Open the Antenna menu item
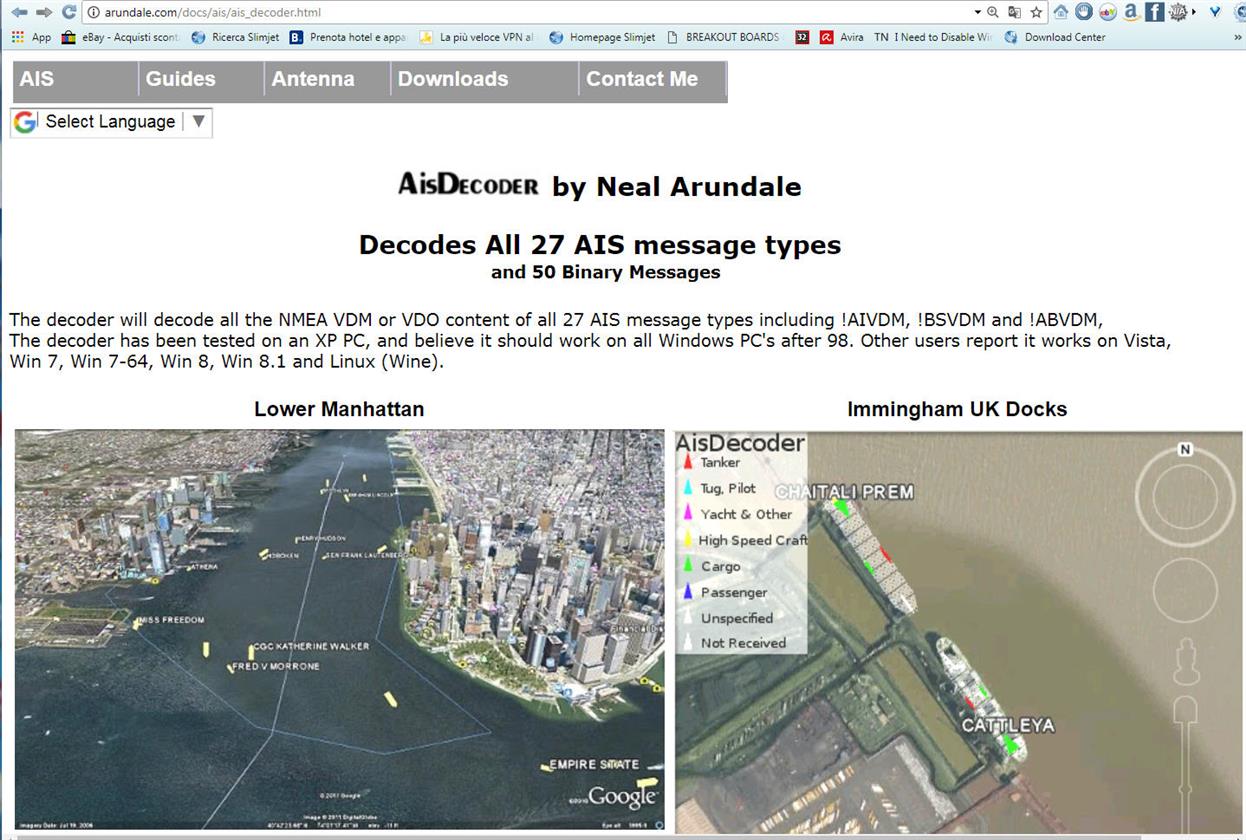 (327, 80)
